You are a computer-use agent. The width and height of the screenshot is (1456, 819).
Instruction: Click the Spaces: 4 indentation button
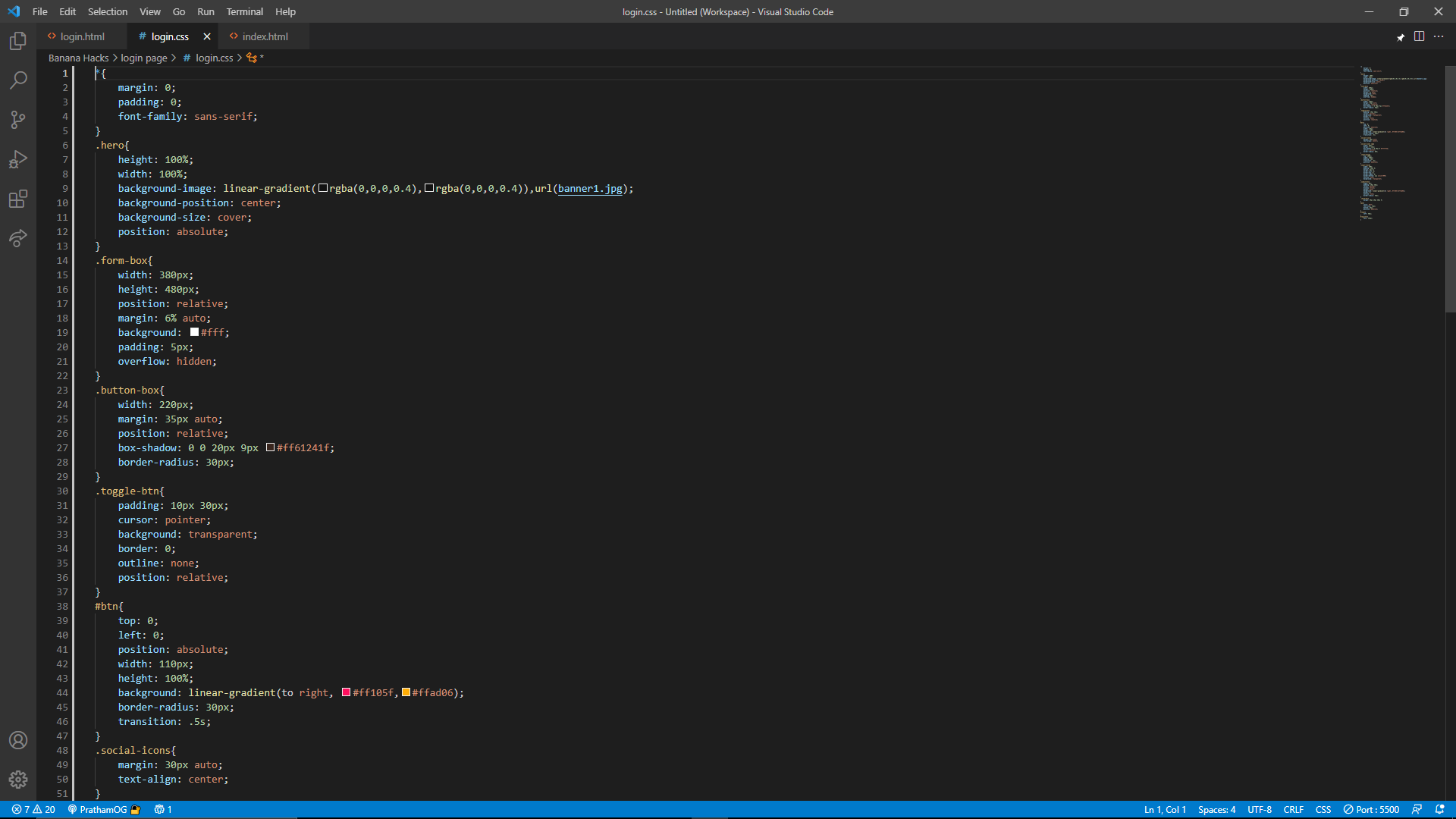(1216, 809)
